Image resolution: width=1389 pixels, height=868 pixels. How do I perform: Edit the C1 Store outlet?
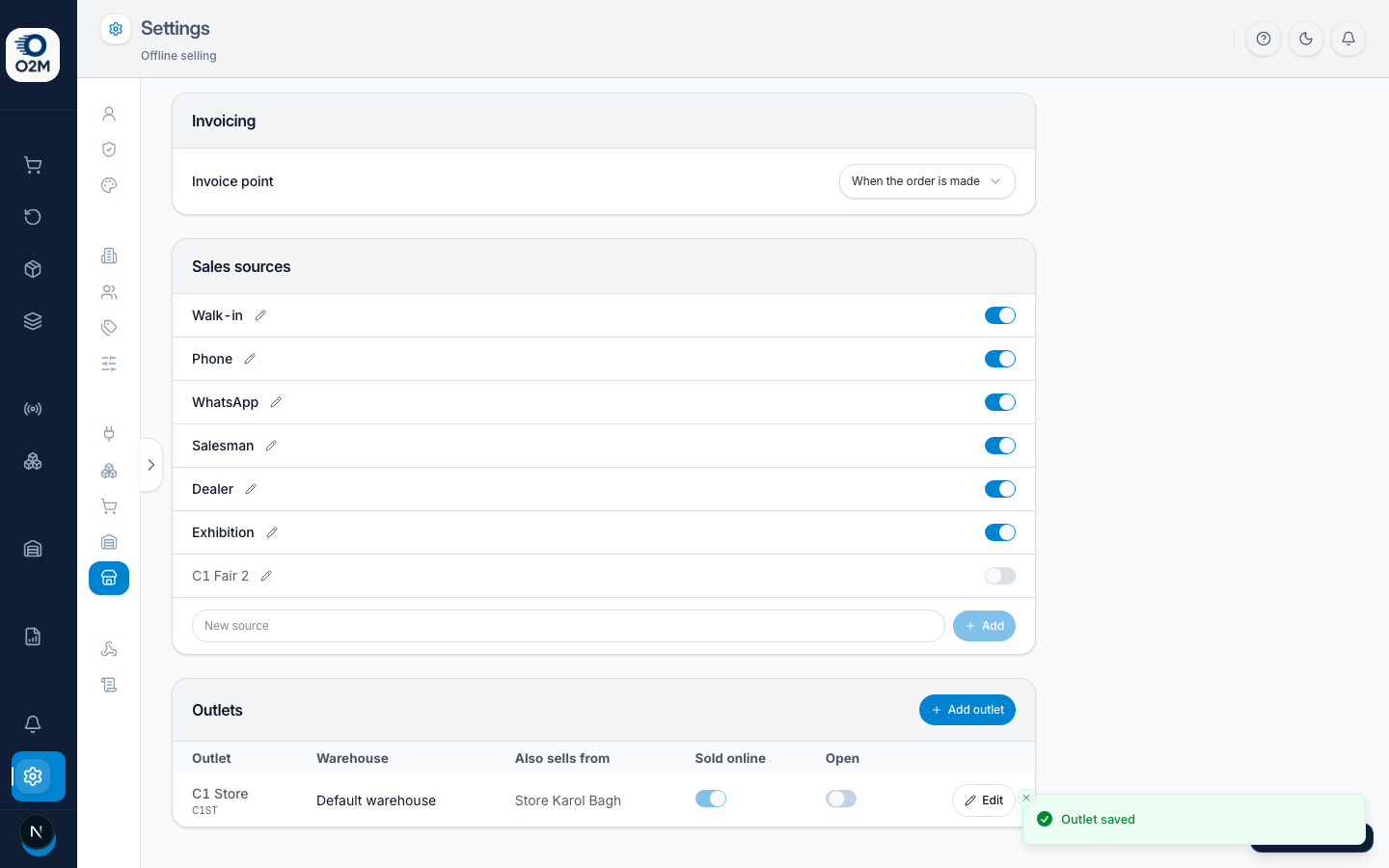coord(984,800)
